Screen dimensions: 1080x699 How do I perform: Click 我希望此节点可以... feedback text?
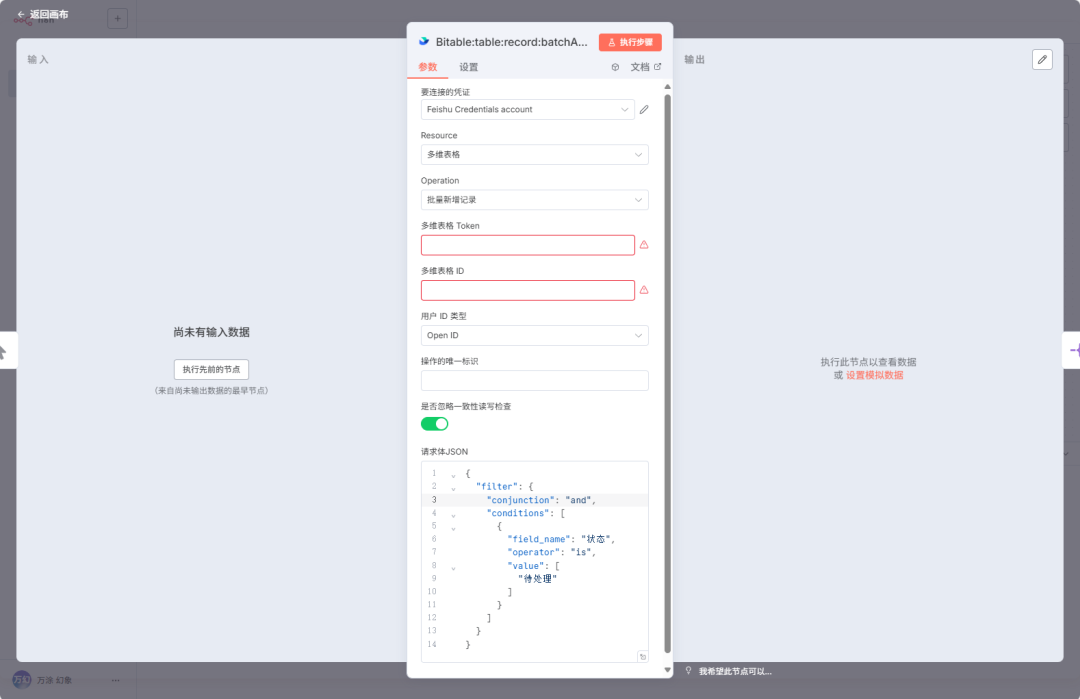tap(735, 671)
